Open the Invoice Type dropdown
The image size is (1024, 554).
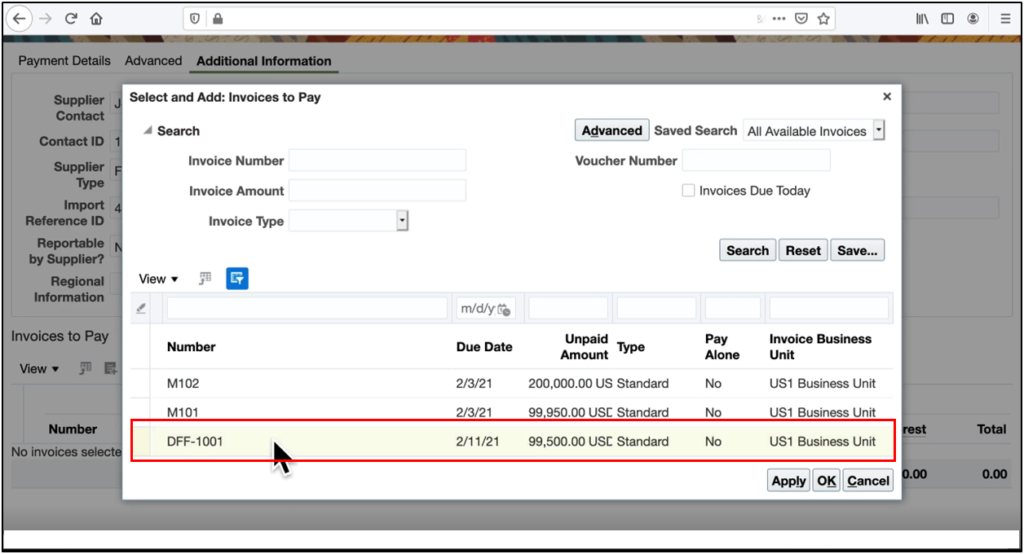pyautogui.click(x=402, y=221)
